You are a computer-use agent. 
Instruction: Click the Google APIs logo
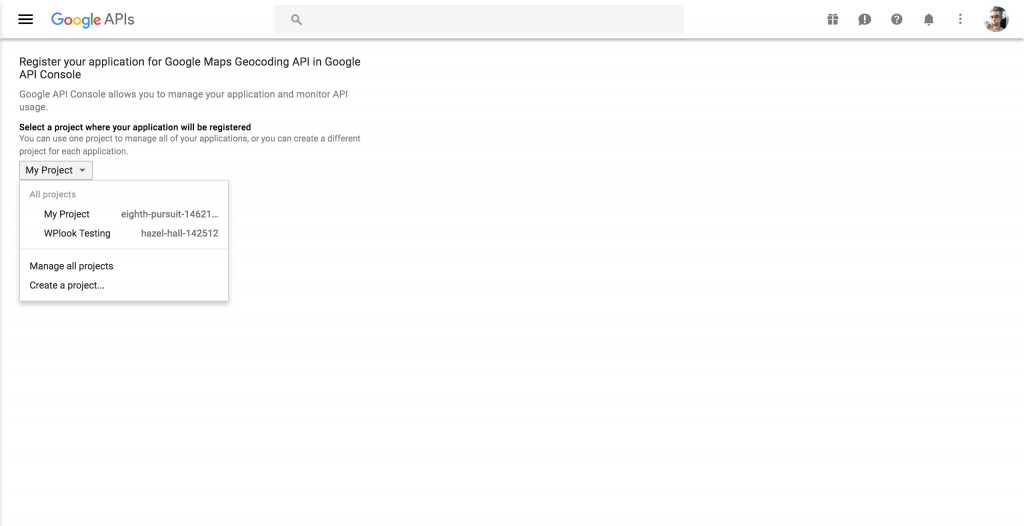pos(92,19)
